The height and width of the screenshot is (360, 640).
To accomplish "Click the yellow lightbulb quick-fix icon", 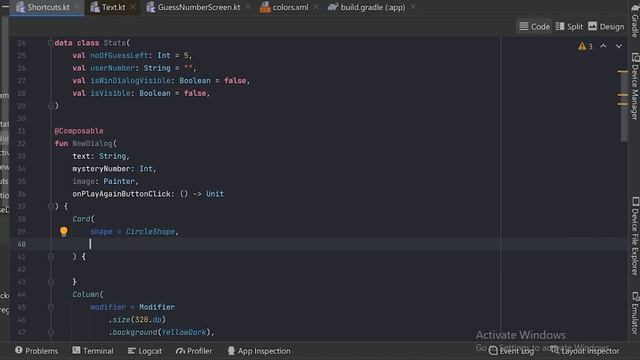I will [63, 231].
